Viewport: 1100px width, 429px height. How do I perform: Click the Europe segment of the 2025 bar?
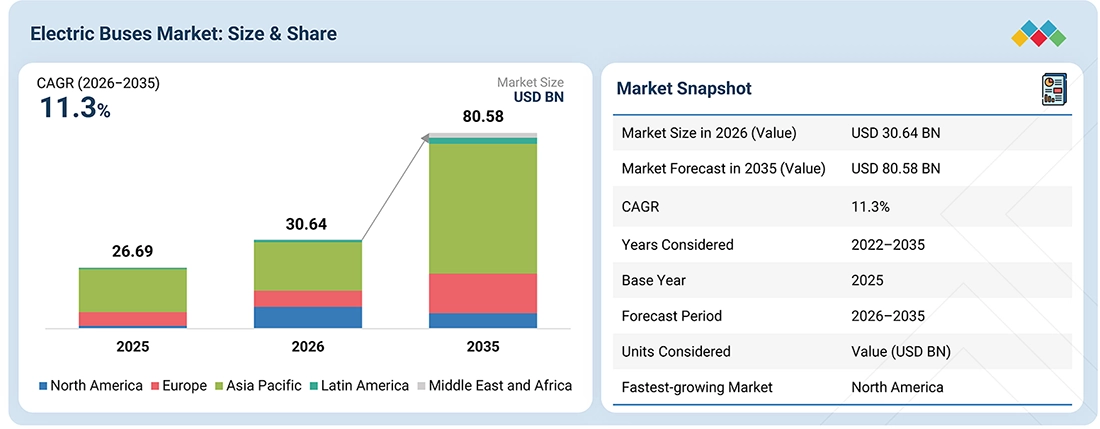[x=133, y=319]
